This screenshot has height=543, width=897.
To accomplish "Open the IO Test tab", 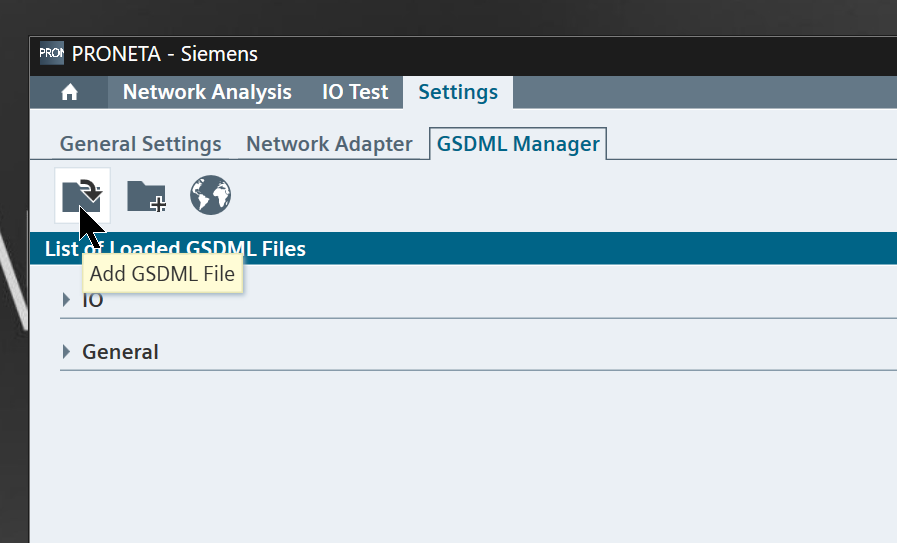I will click(x=355, y=92).
